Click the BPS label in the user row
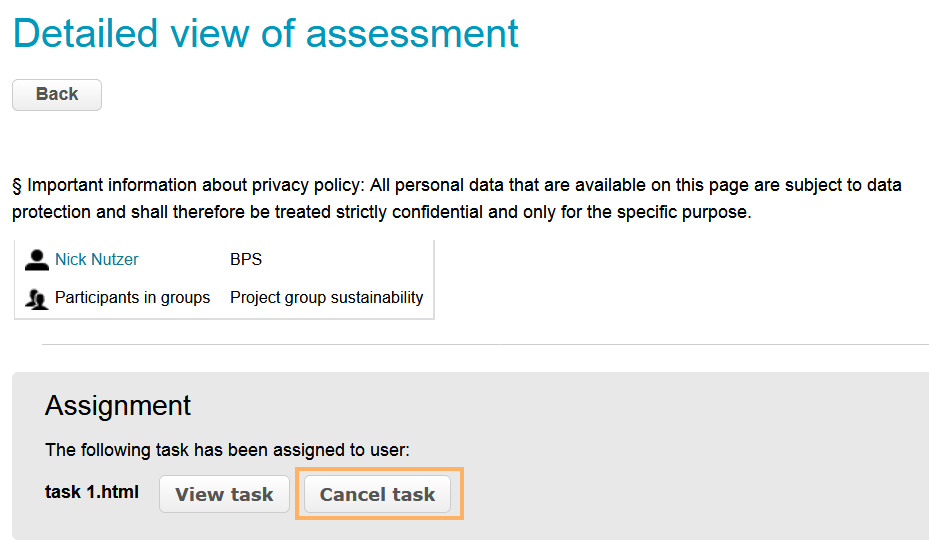This screenshot has width=929, height=550. (x=246, y=260)
